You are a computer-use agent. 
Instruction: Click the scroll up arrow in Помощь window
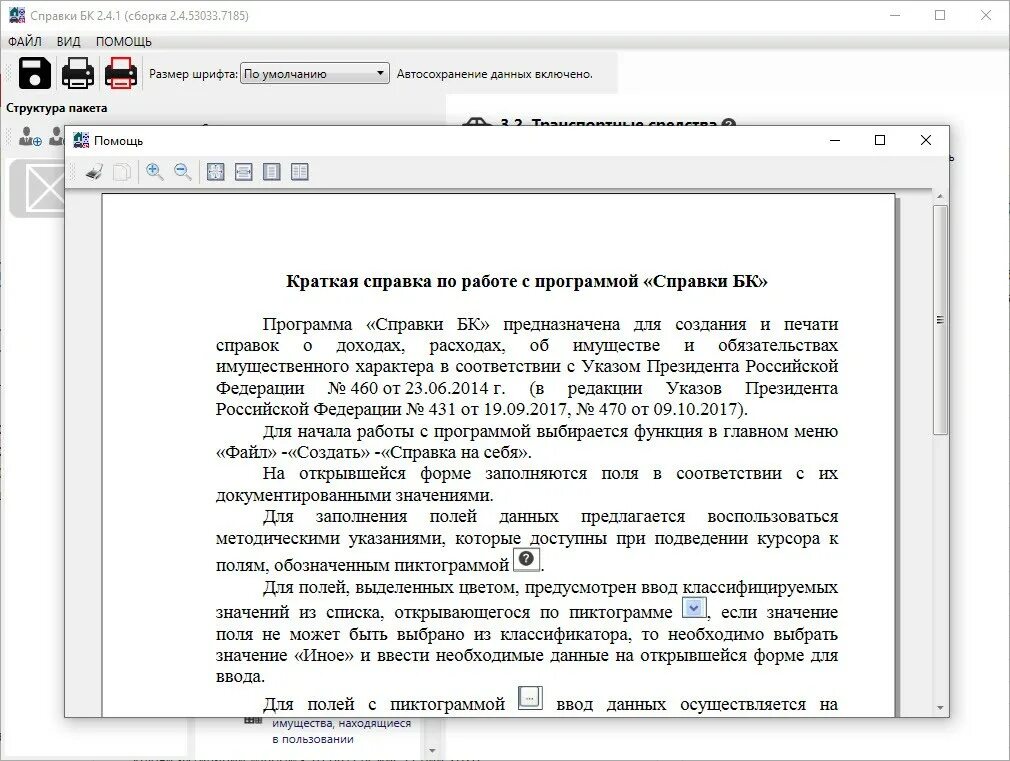point(940,196)
